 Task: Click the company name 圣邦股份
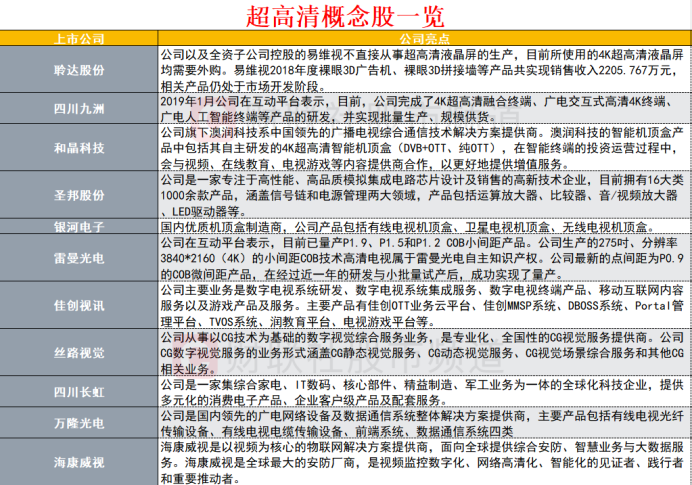tap(79, 195)
